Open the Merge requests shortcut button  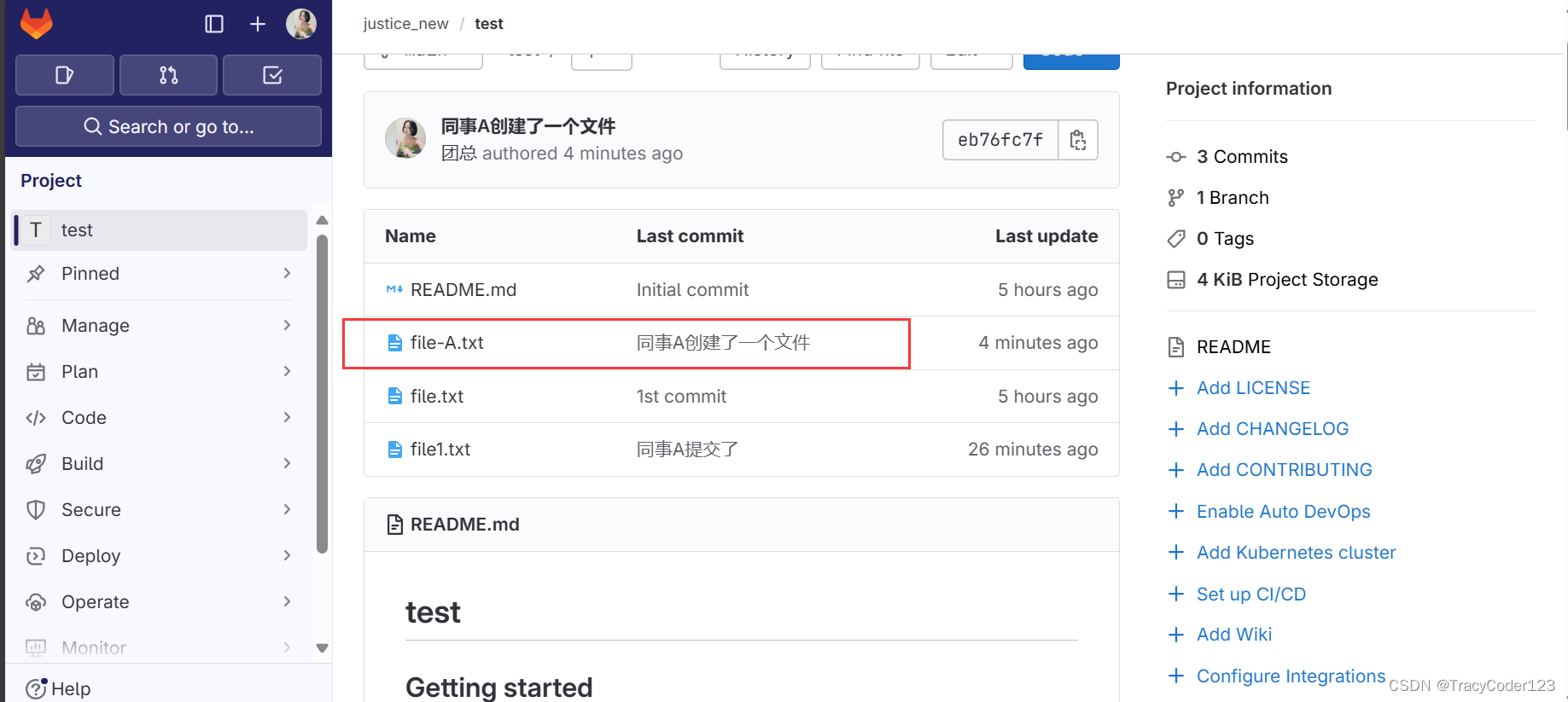click(x=169, y=75)
